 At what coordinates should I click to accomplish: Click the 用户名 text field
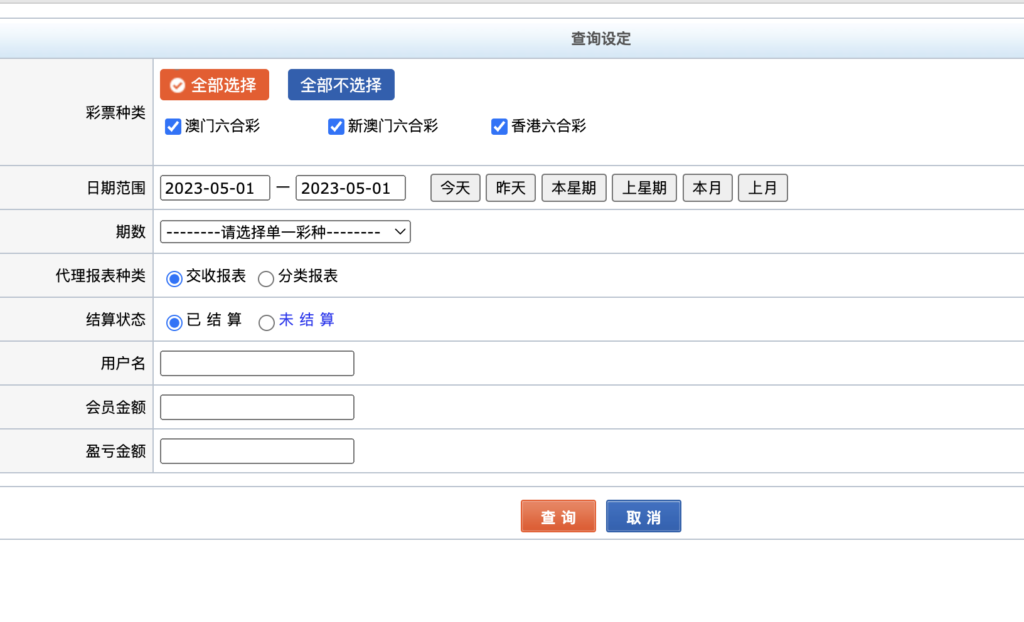point(257,364)
